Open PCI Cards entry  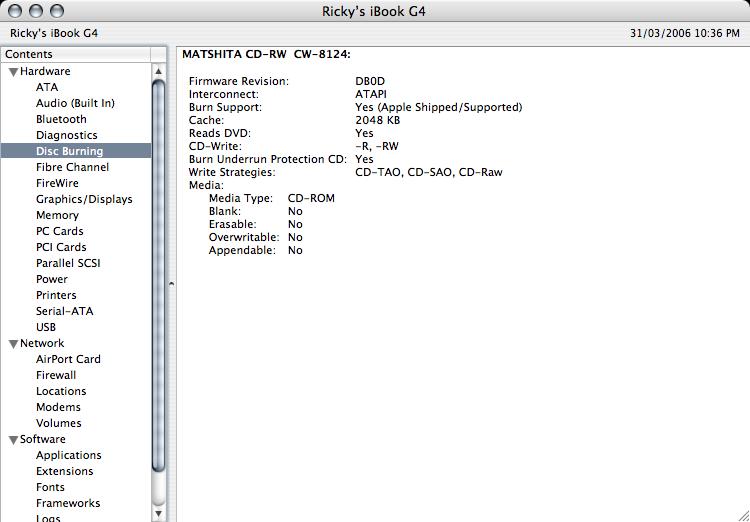[61, 247]
